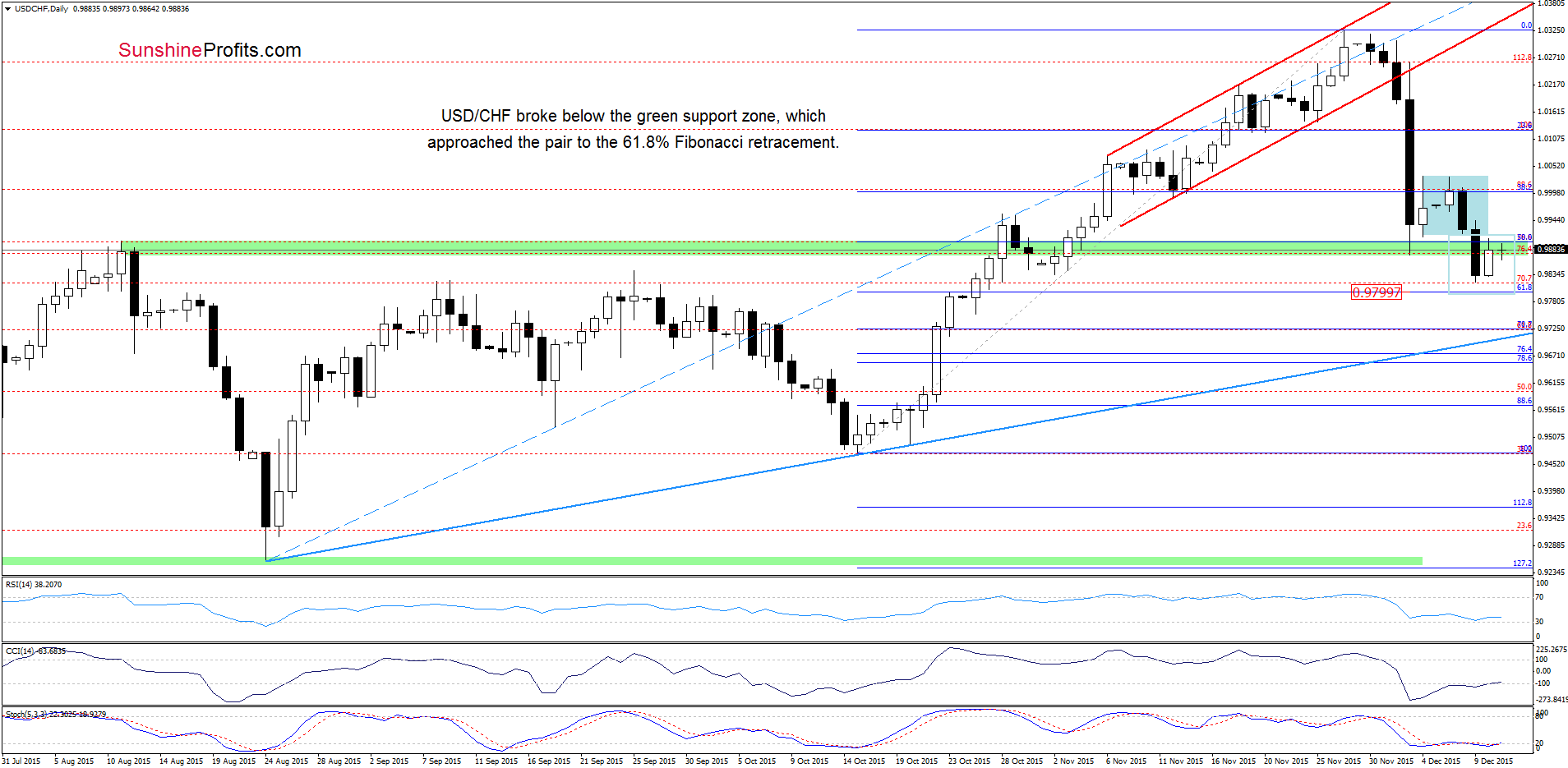This screenshot has width=1568, height=768.
Task: Select the green zone along chart bottom
Action: pyautogui.click(x=712, y=561)
